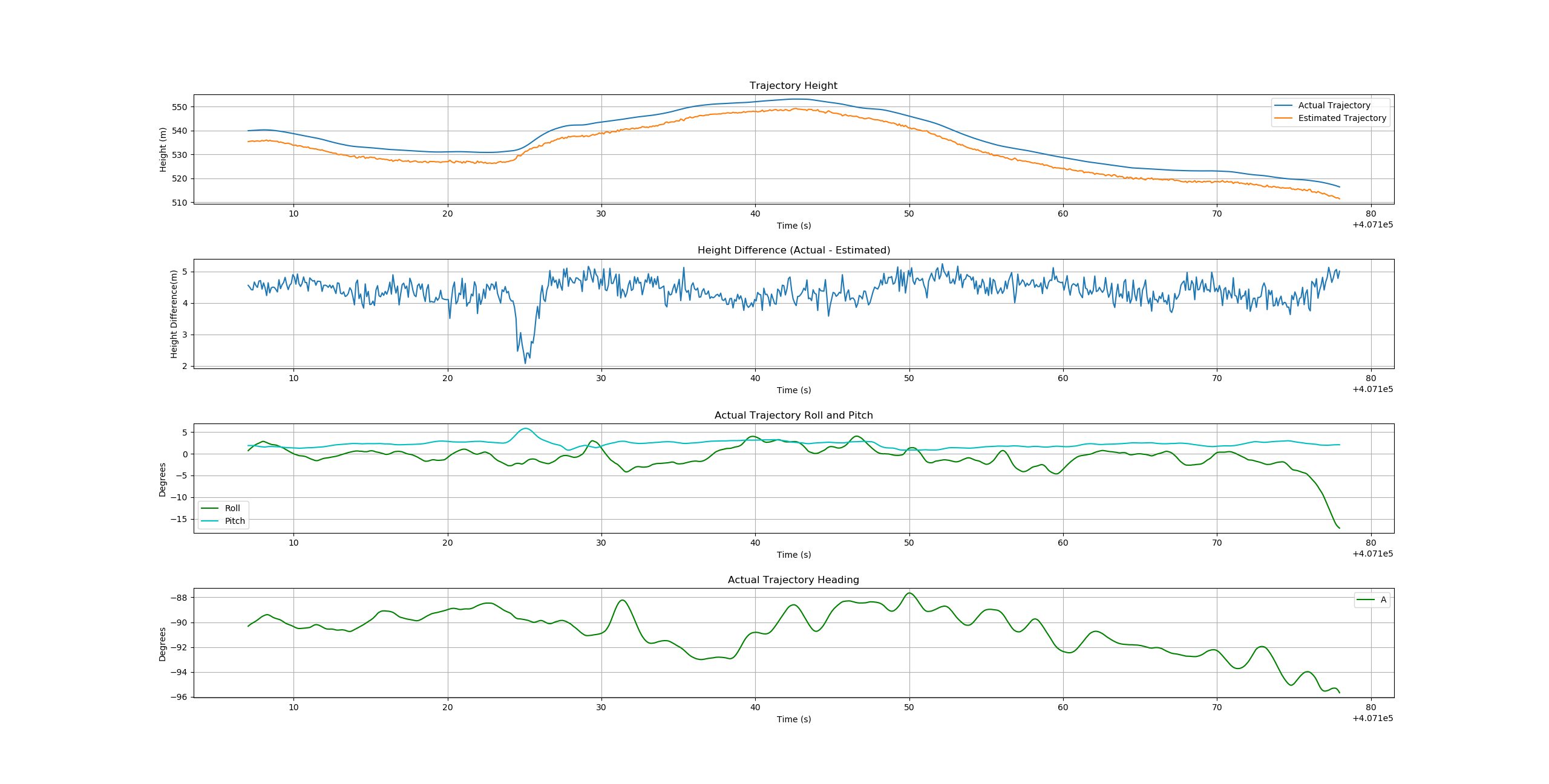Select 'Estimated Trajectory' legend label
Screen dimensions: 1549x784
click(1341, 118)
